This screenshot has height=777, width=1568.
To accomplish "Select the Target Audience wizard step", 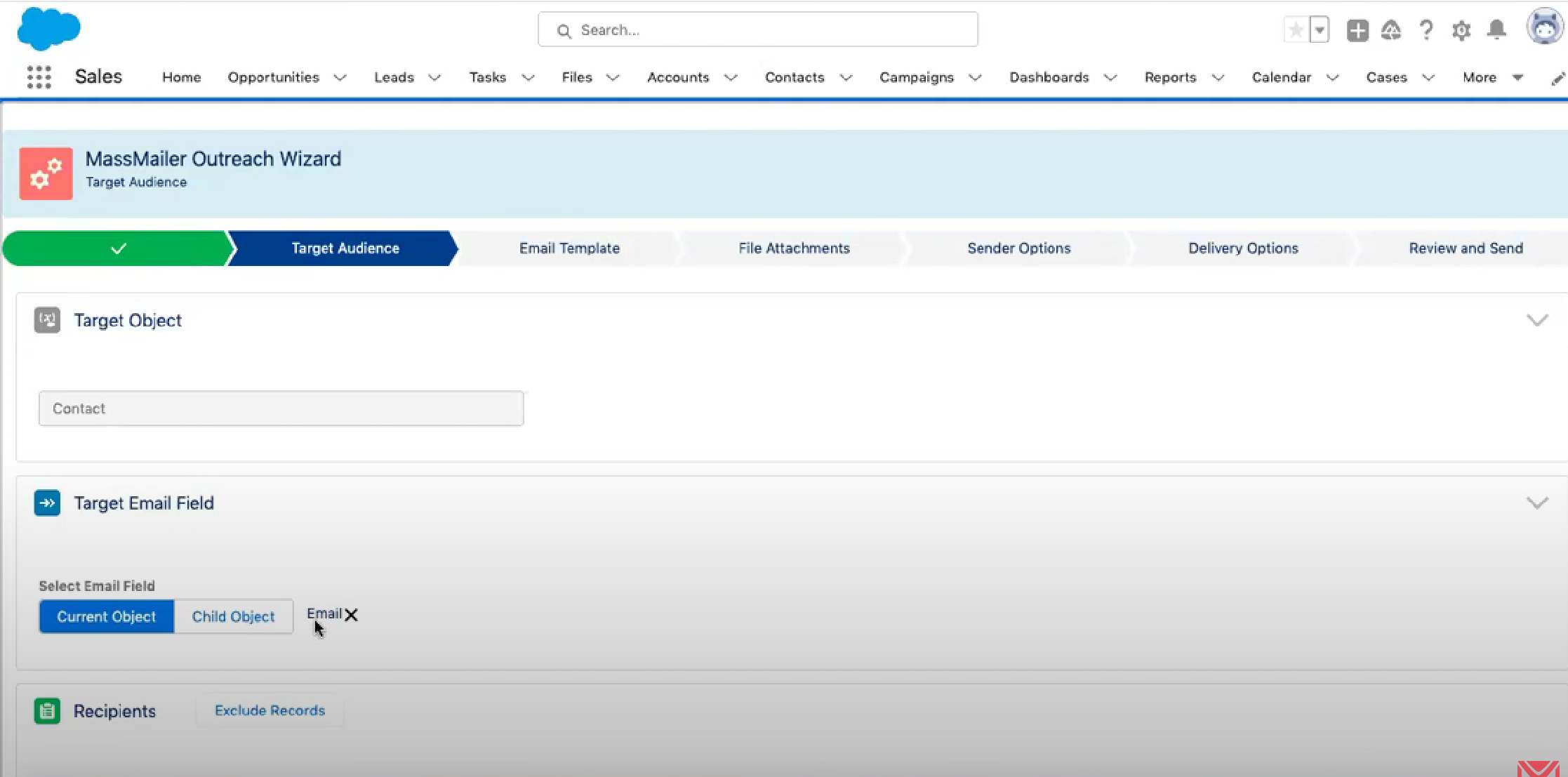I will pyautogui.click(x=345, y=248).
